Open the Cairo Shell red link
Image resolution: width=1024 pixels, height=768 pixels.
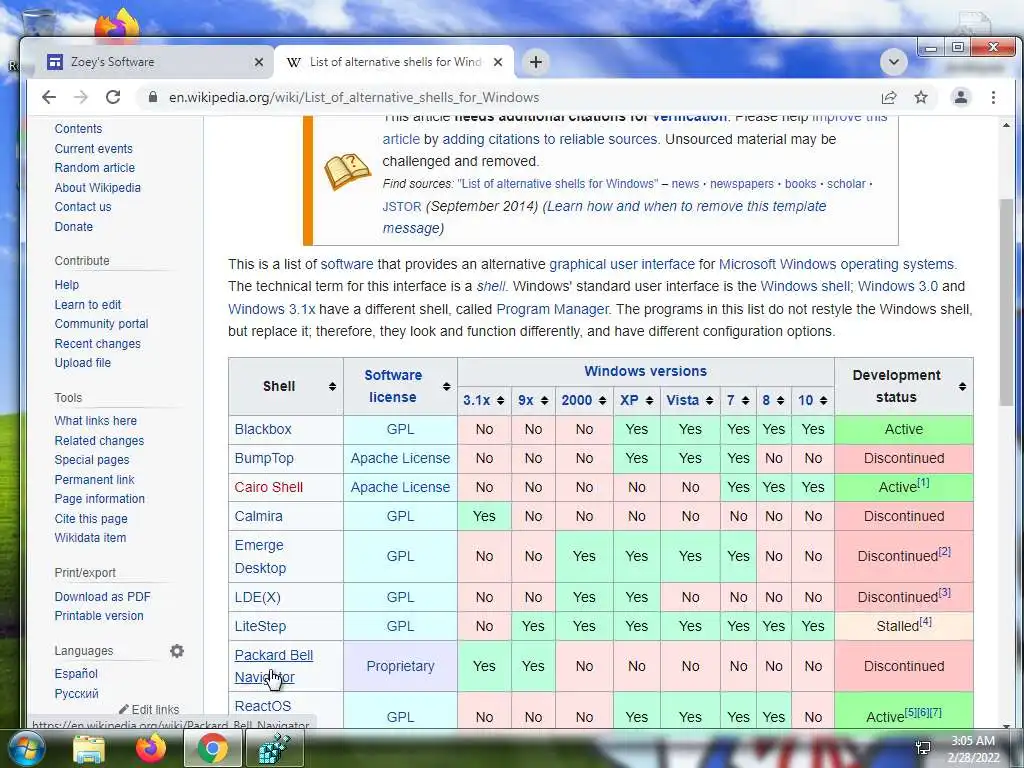(x=268, y=487)
